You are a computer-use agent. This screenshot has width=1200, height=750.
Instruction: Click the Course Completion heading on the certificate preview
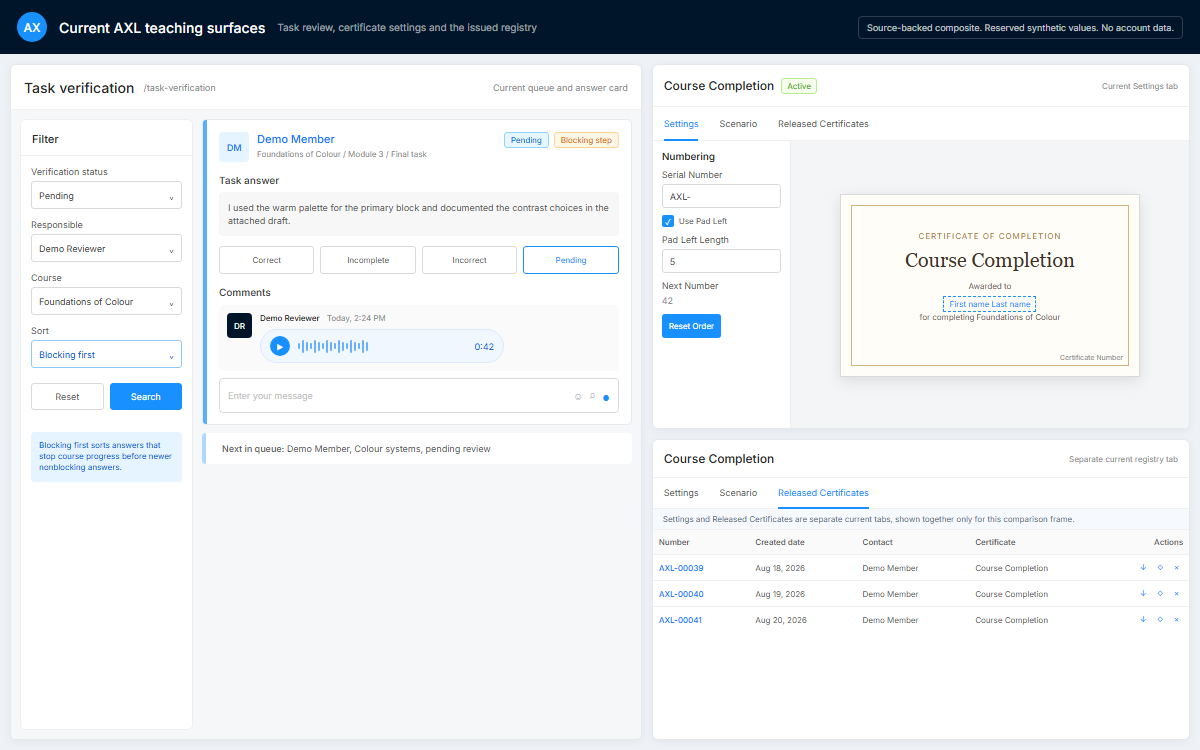[x=990, y=260]
